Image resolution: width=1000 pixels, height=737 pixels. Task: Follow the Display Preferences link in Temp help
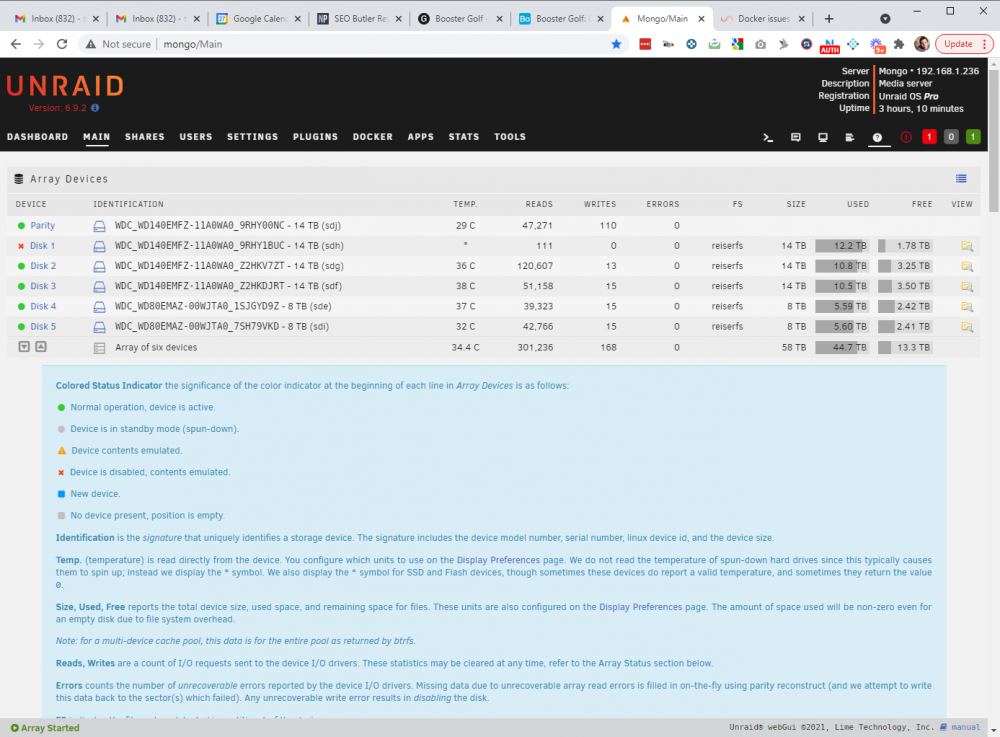pos(498,560)
